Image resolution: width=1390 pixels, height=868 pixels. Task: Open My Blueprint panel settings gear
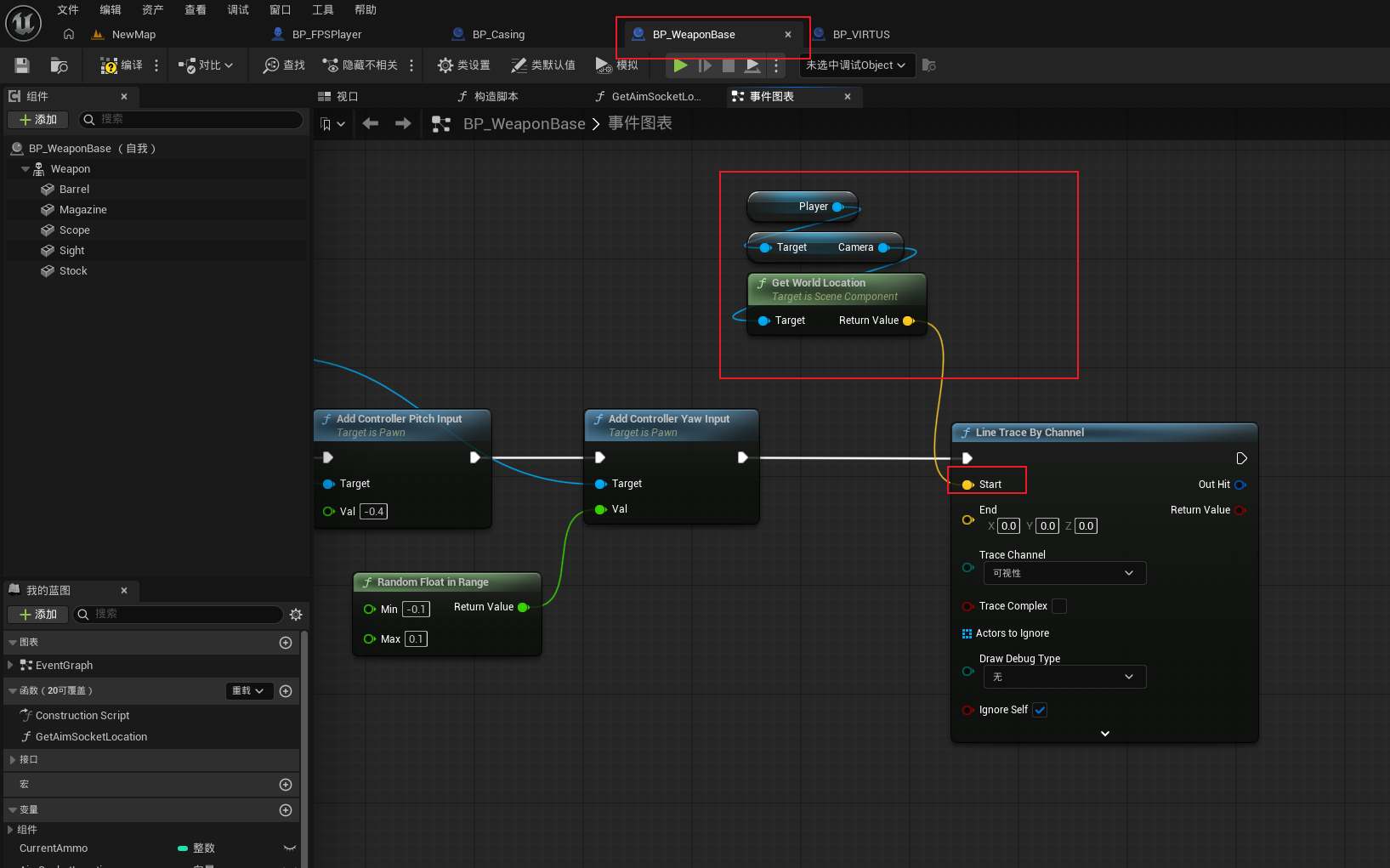(296, 615)
